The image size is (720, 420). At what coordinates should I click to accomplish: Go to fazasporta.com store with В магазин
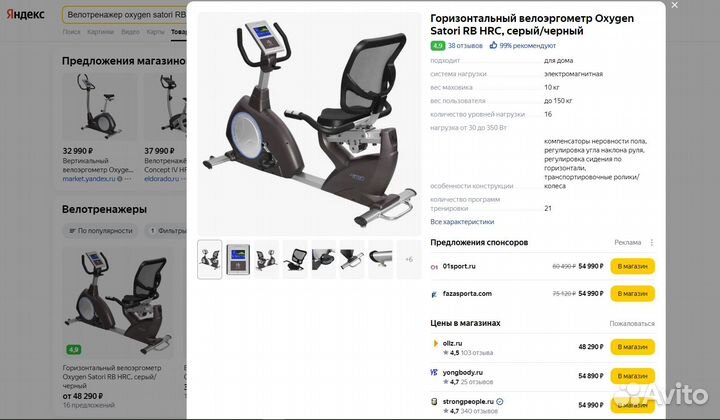click(x=632, y=294)
